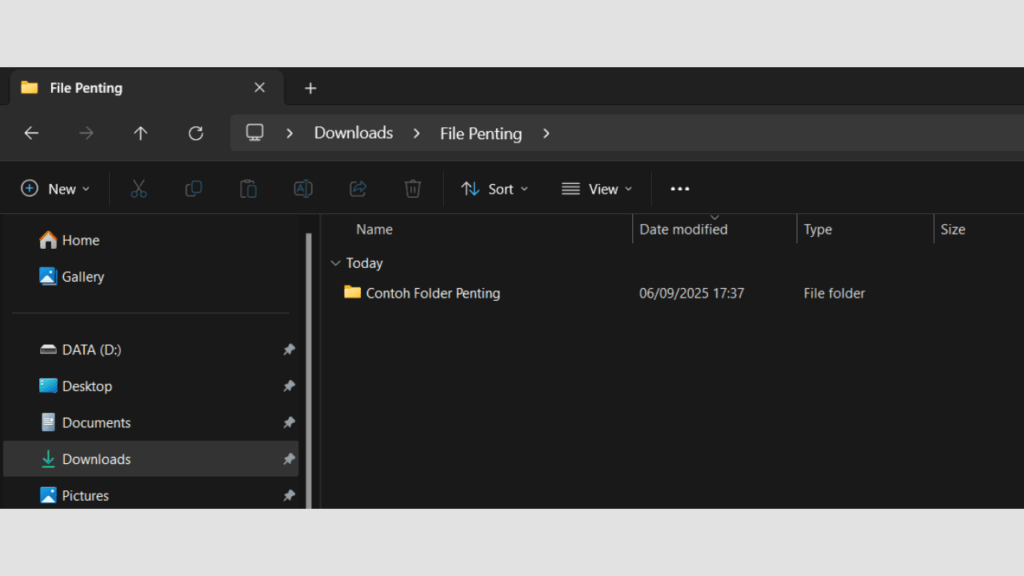Click the Refresh icon

coord(196,133)
